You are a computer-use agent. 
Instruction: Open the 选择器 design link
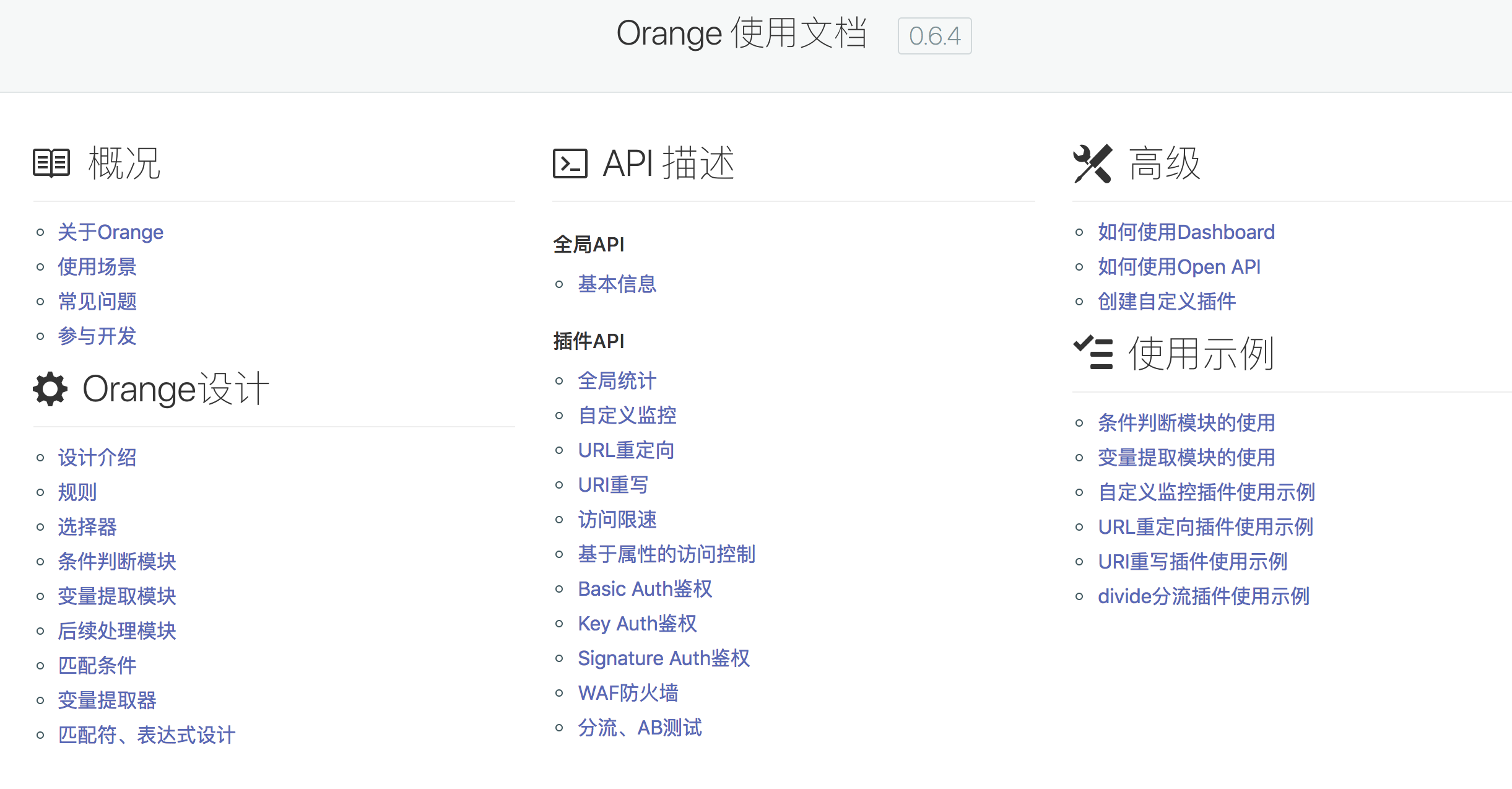(87, 527)
